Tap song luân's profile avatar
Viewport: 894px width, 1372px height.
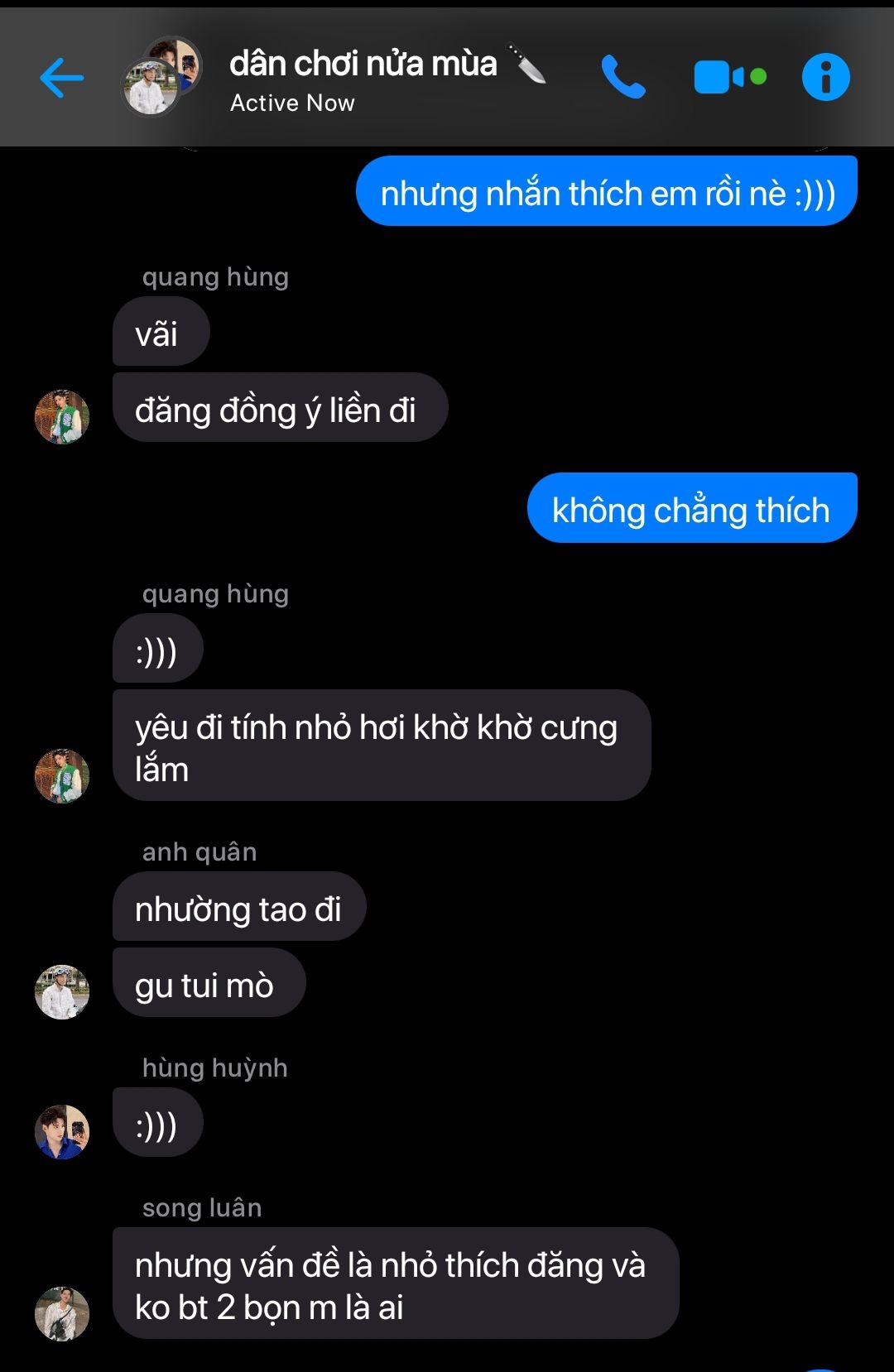(x=62, y=1314)
